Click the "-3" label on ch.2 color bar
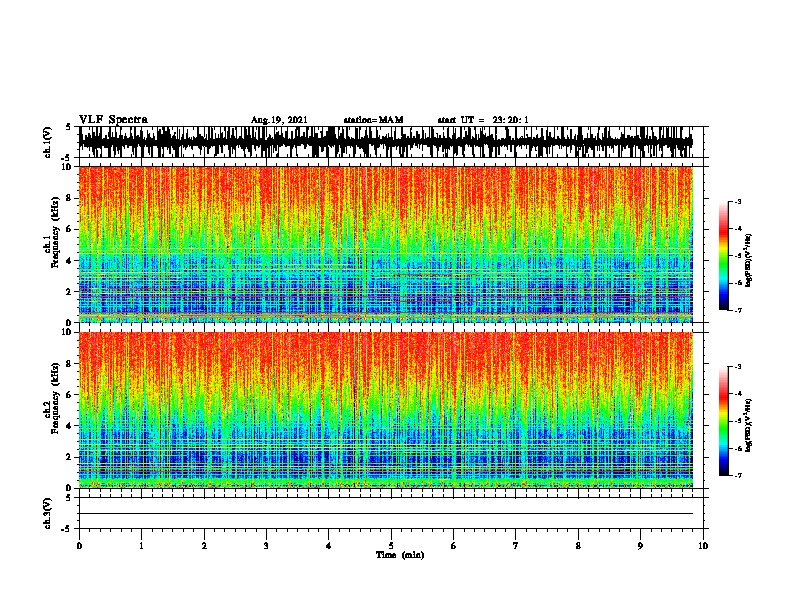The image size is (792, 612). [738, 367]
